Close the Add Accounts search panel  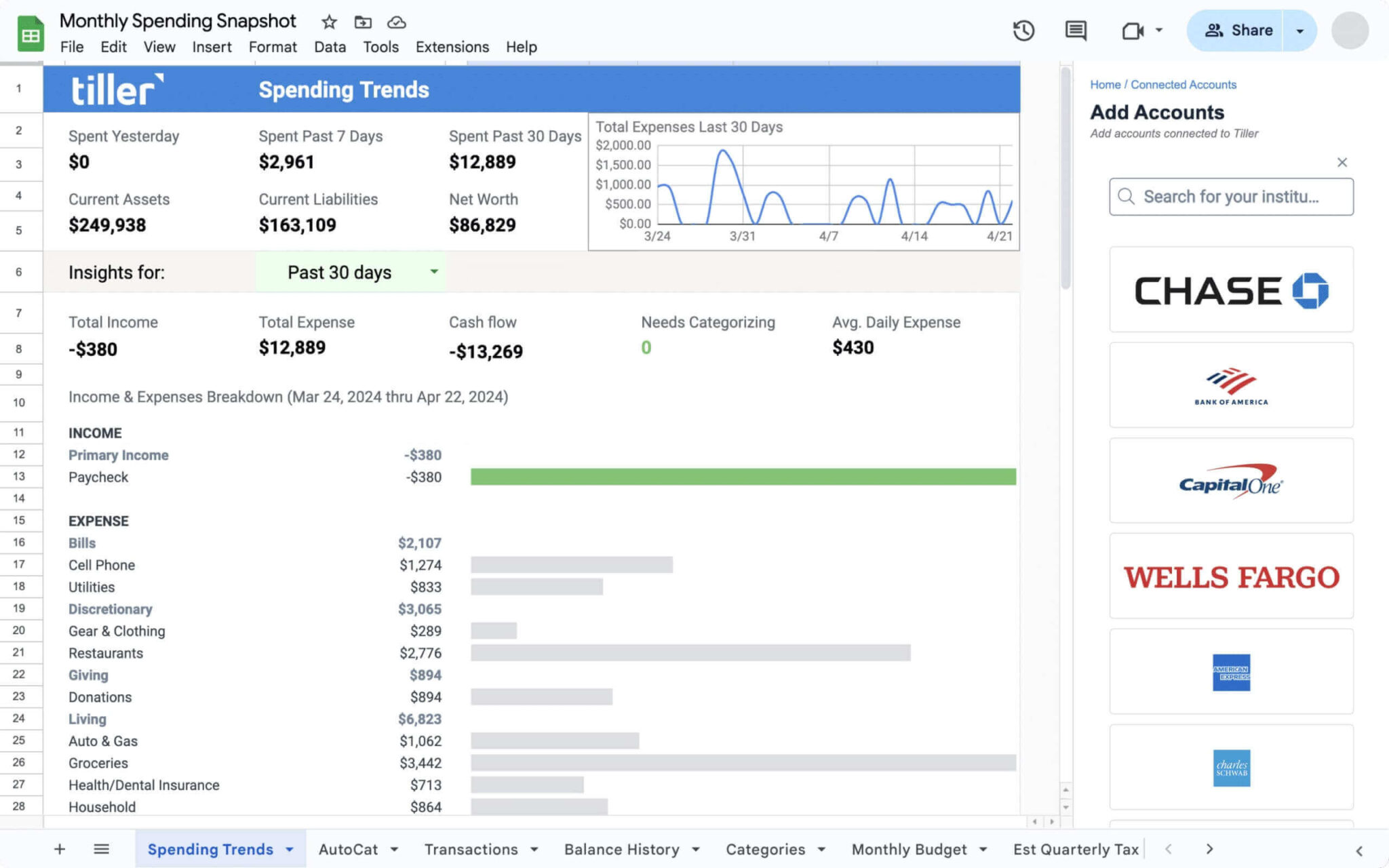point(1342,162)
